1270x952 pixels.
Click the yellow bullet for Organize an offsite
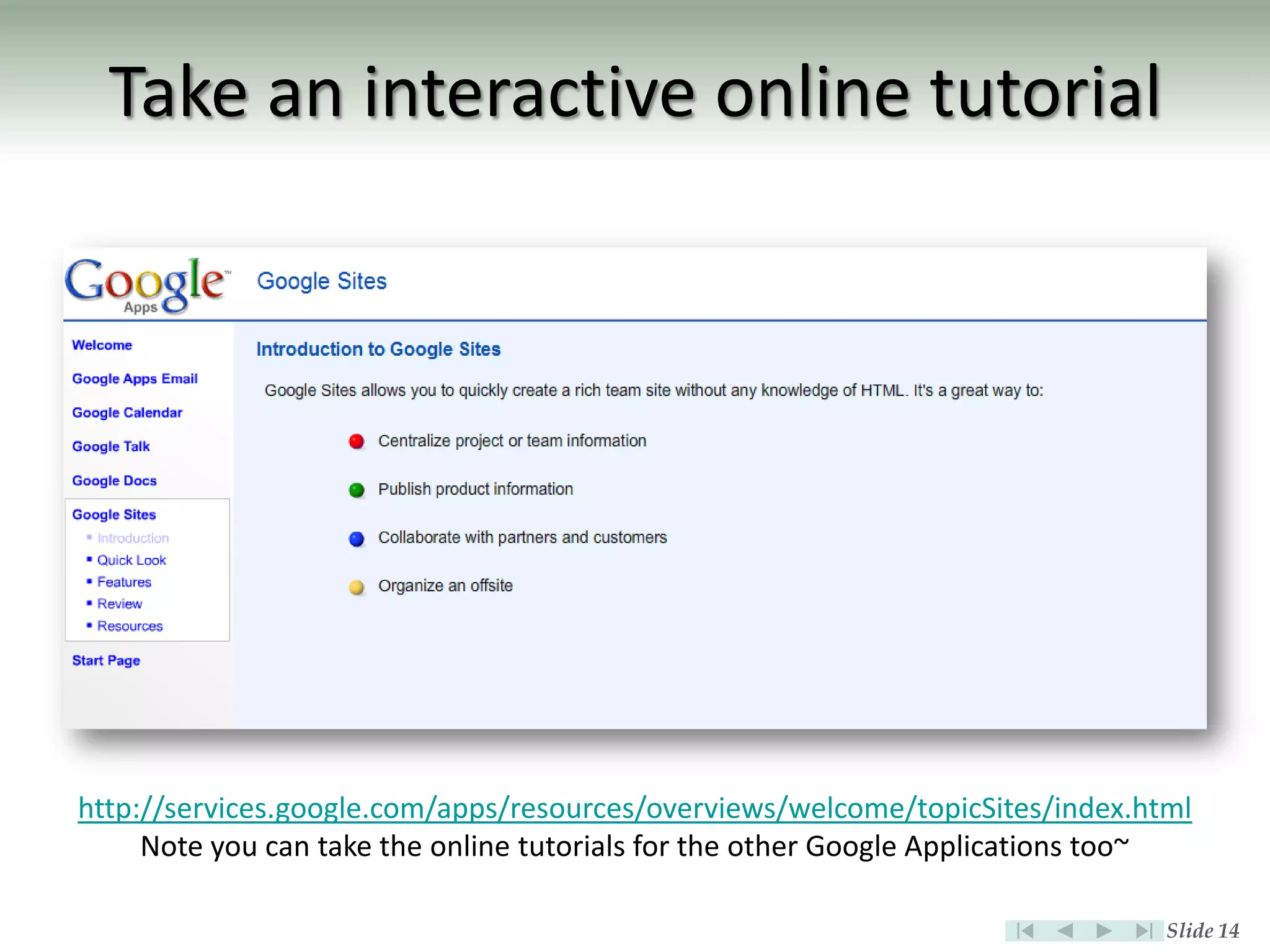pos(357,586)
